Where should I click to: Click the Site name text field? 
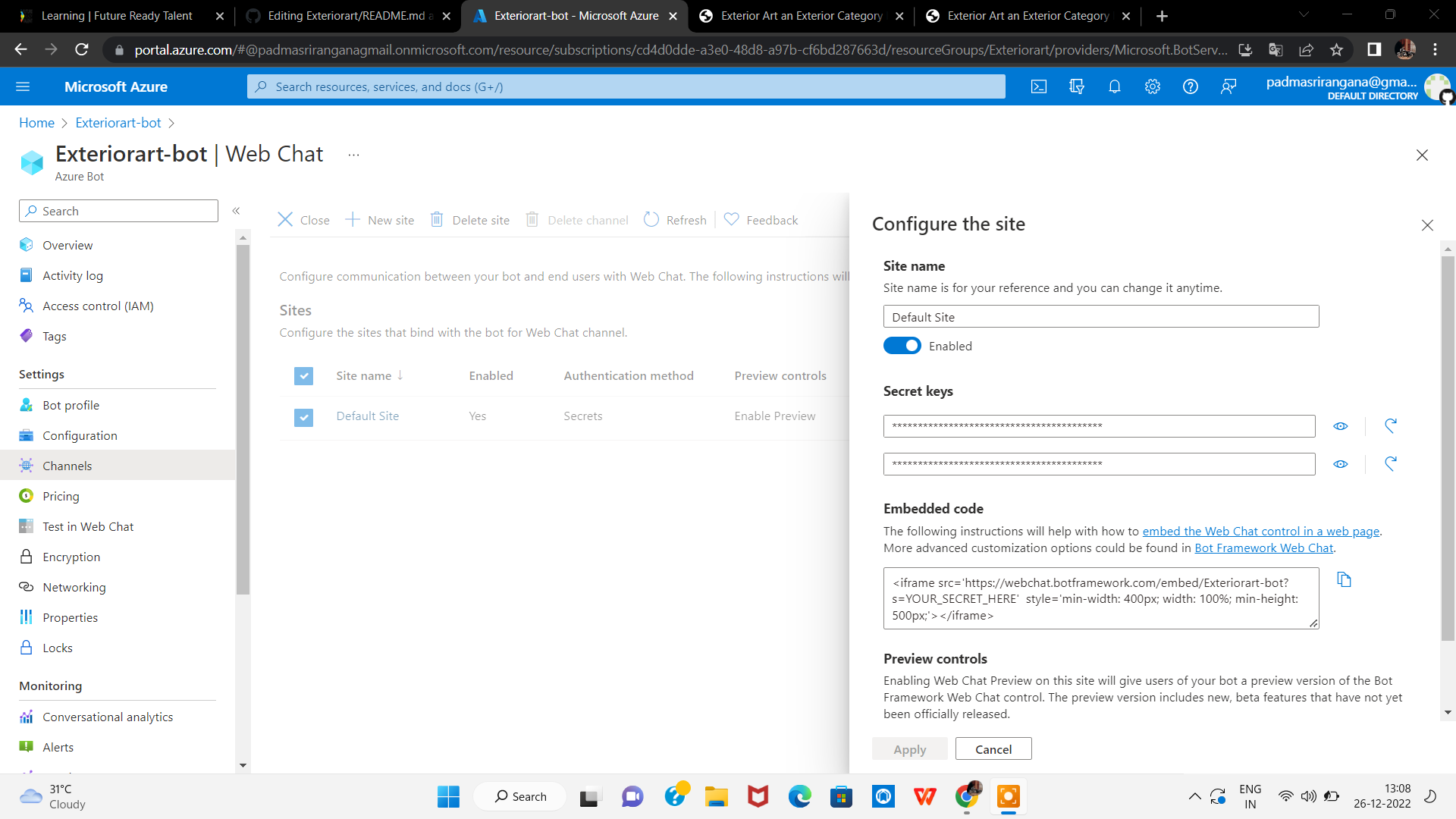pyautogui.click(x=1100, y=317)
